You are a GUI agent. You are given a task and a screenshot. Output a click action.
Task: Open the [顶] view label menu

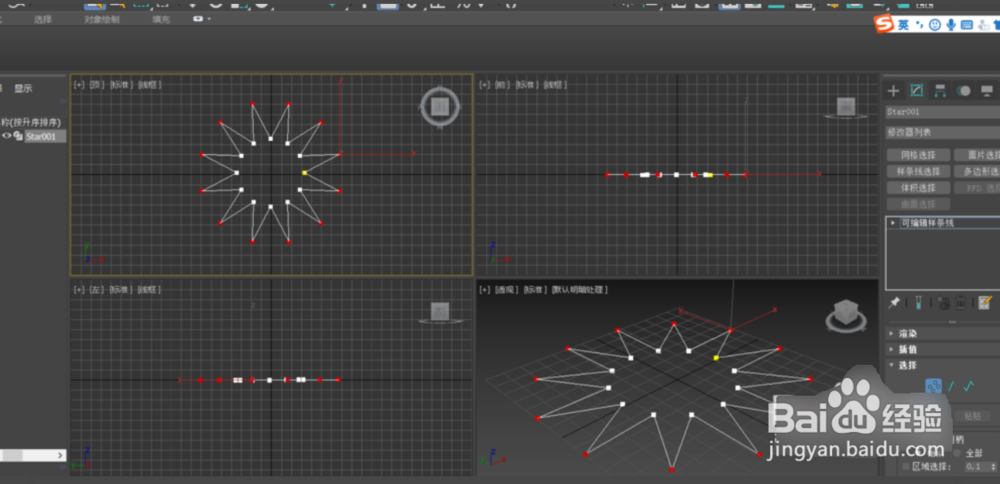[96, 84]
